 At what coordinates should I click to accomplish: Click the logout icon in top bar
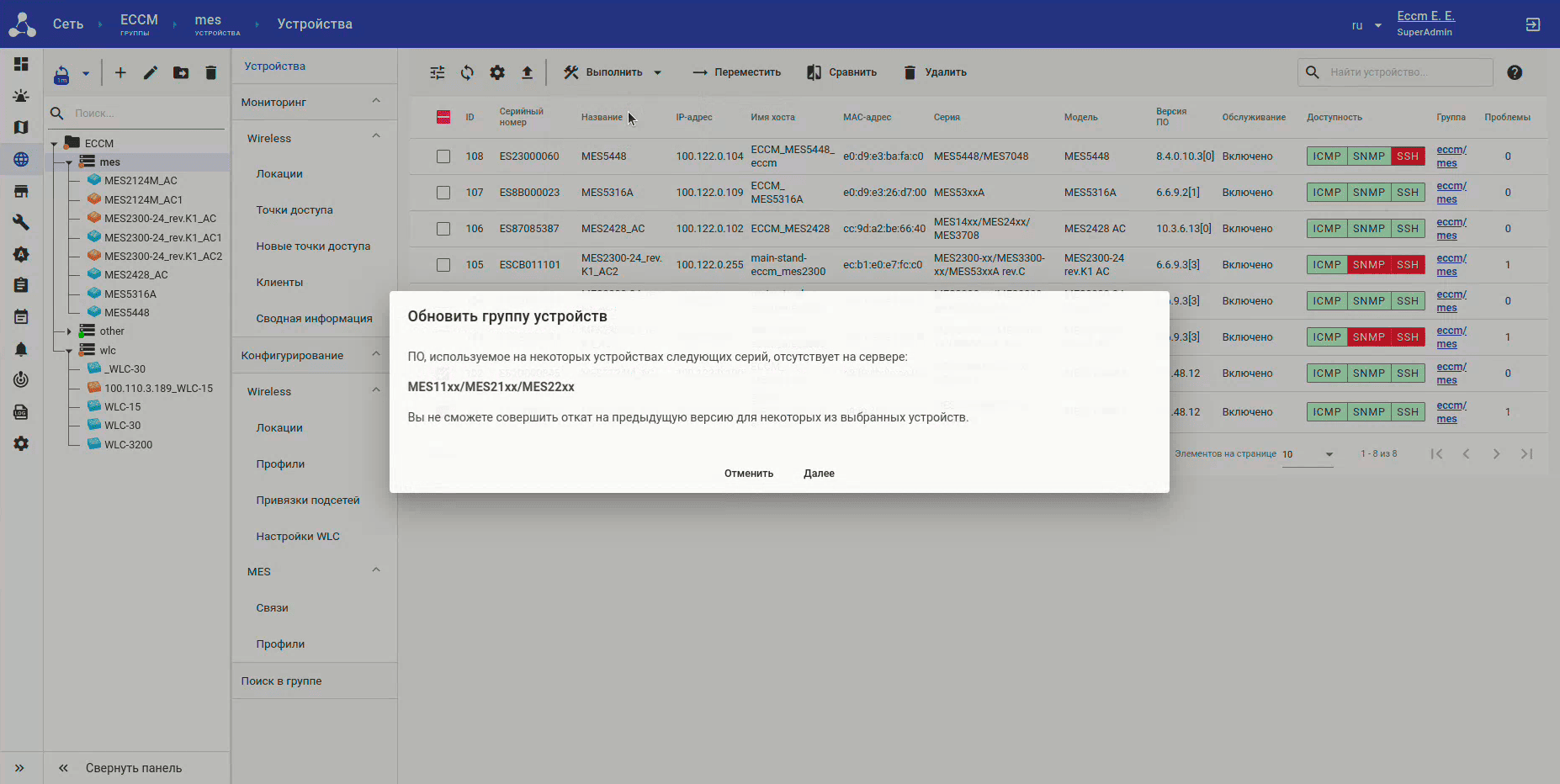coord(1532,24)
